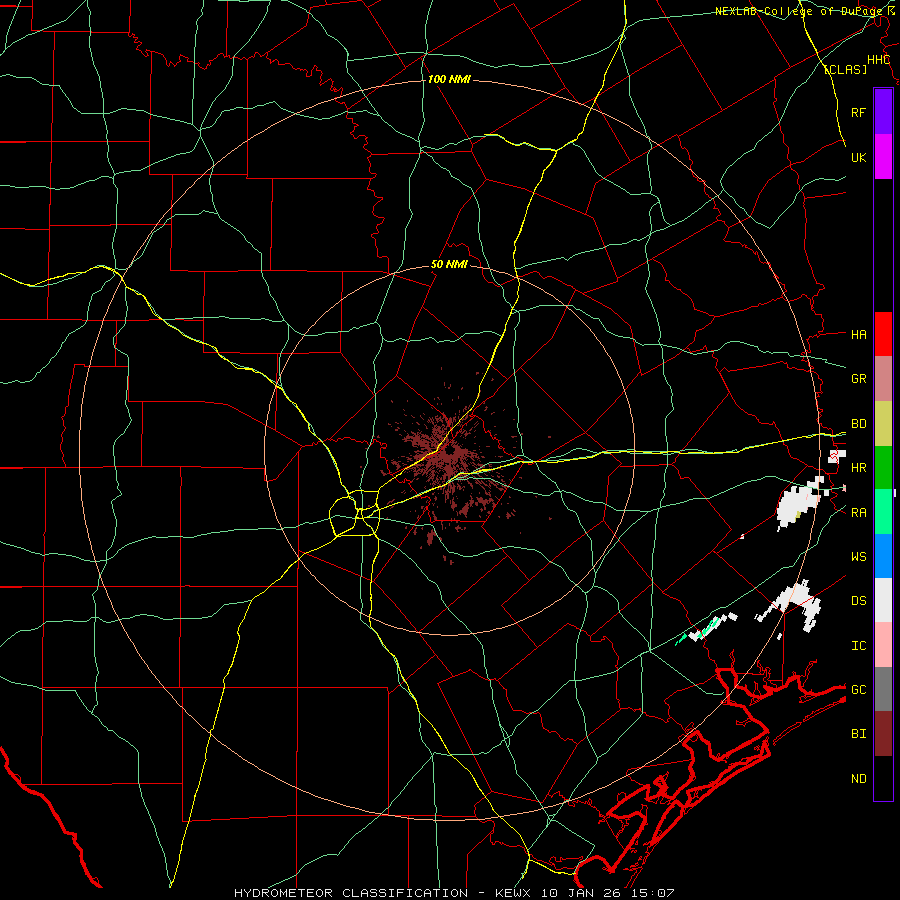Pick the WS blue legend swatch
Viewport: 900px width, 900px height.
(x=883, y=556)
